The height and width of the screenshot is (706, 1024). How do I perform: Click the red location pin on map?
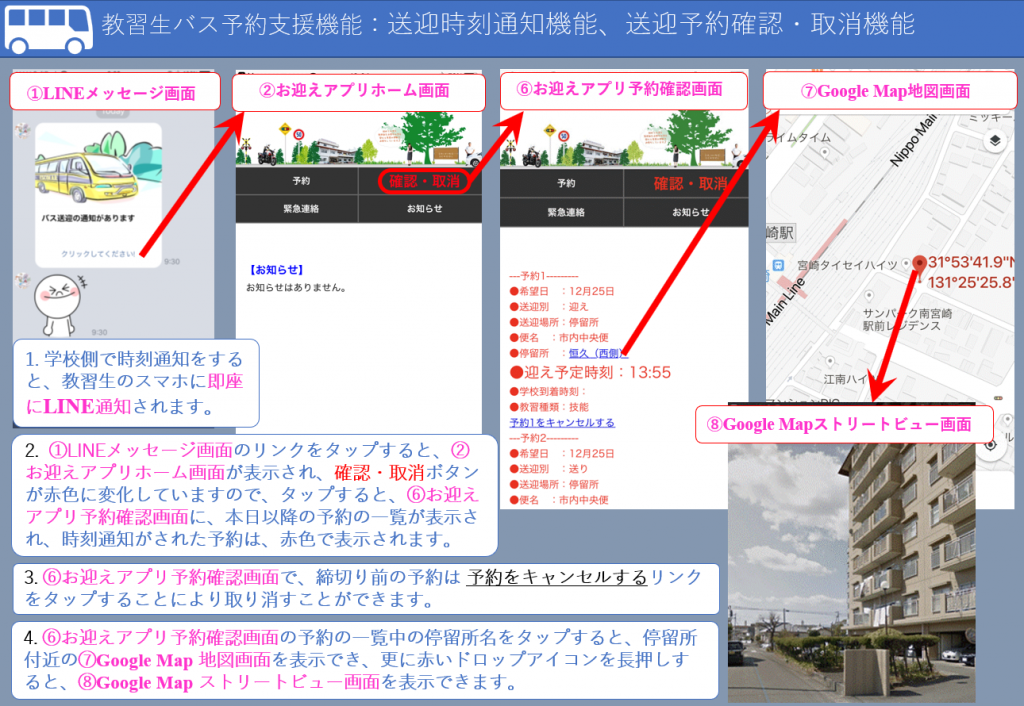pos(919,264)
